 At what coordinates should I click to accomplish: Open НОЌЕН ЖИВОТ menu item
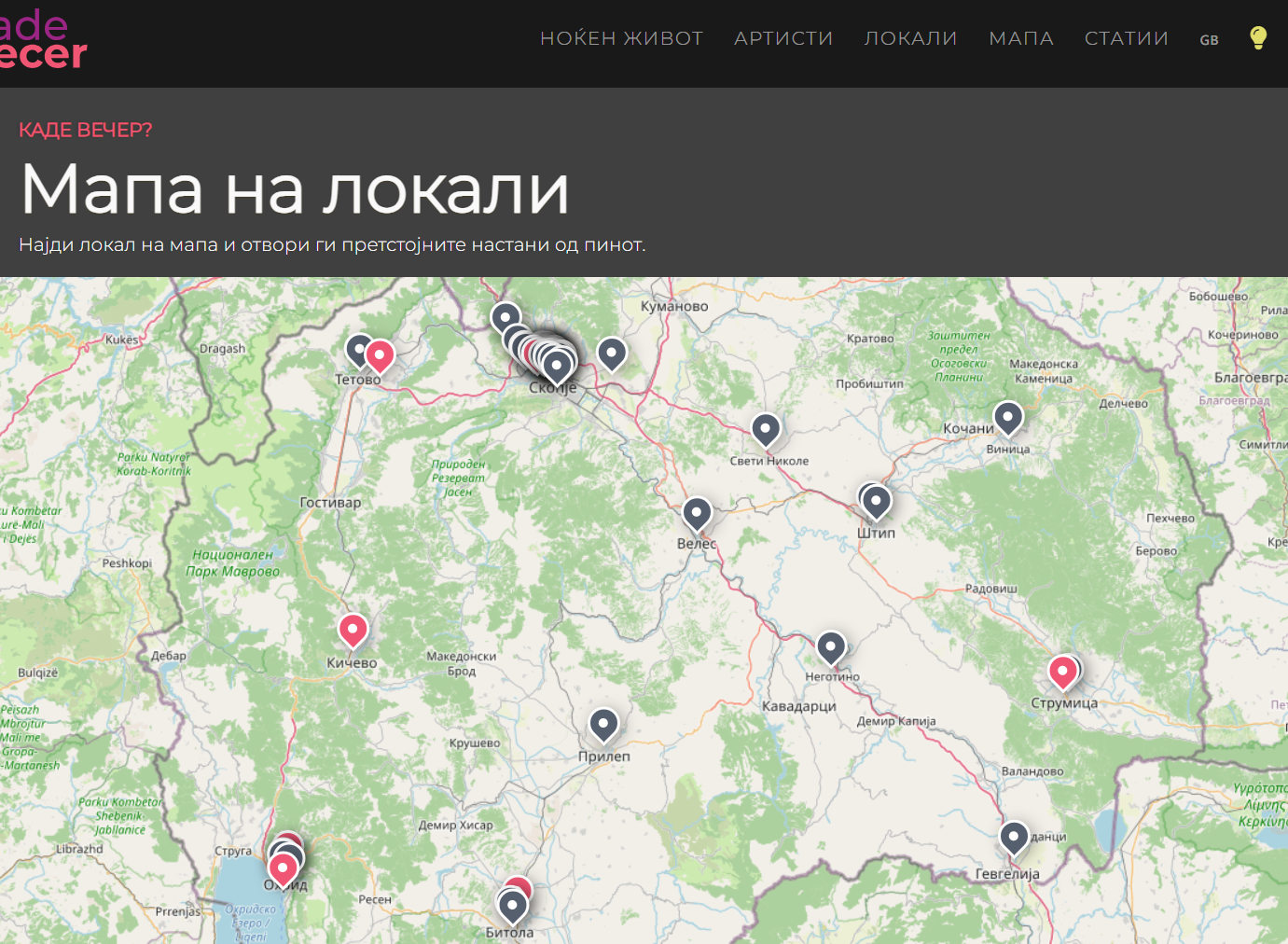pyautogui.click(x=622, y=38)
